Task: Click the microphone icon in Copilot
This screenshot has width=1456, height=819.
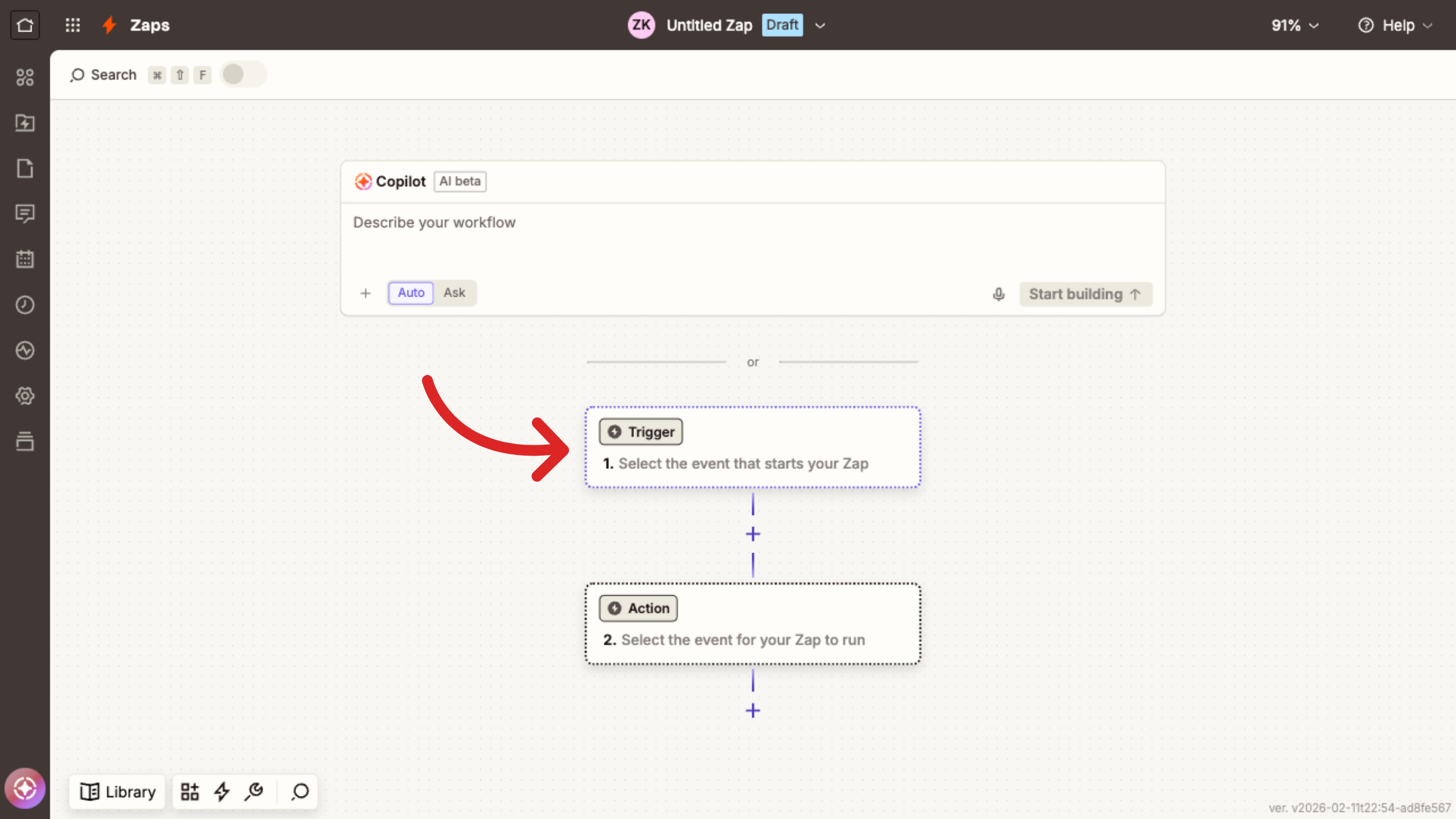Action: (999, 294)
